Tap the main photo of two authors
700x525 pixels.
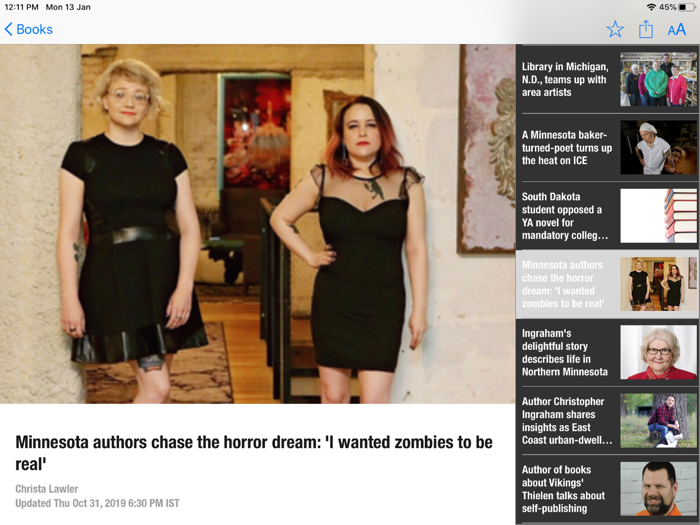tap(258, 224)
